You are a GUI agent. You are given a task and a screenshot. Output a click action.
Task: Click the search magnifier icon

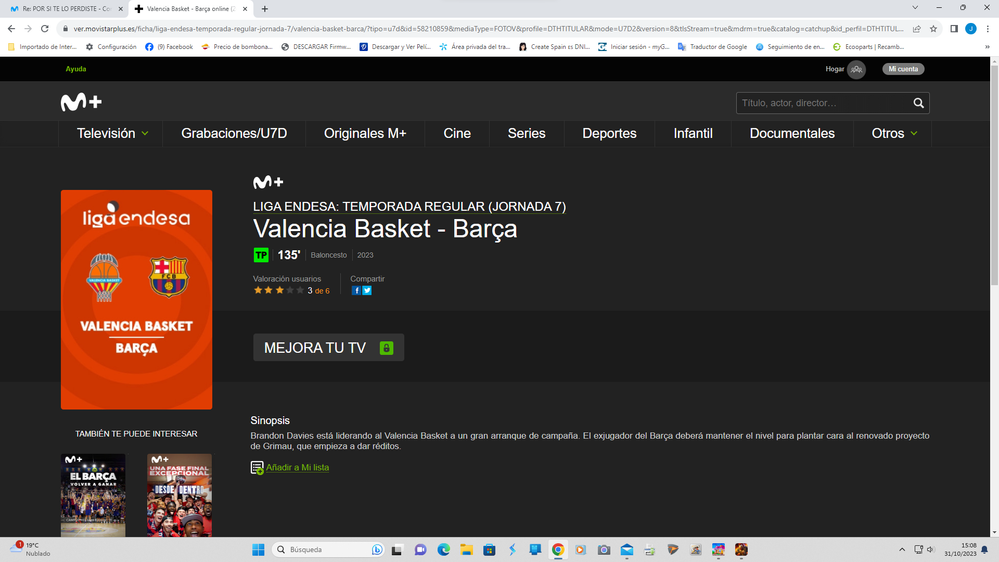(918, 103)
